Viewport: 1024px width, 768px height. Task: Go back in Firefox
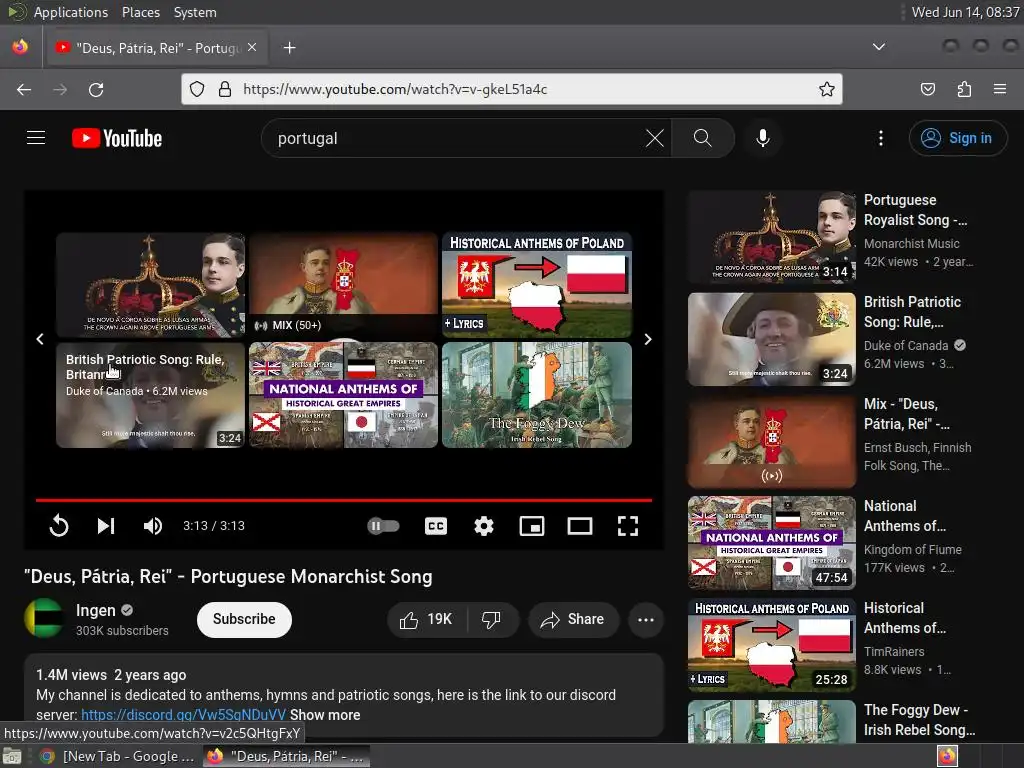[24, 89]
